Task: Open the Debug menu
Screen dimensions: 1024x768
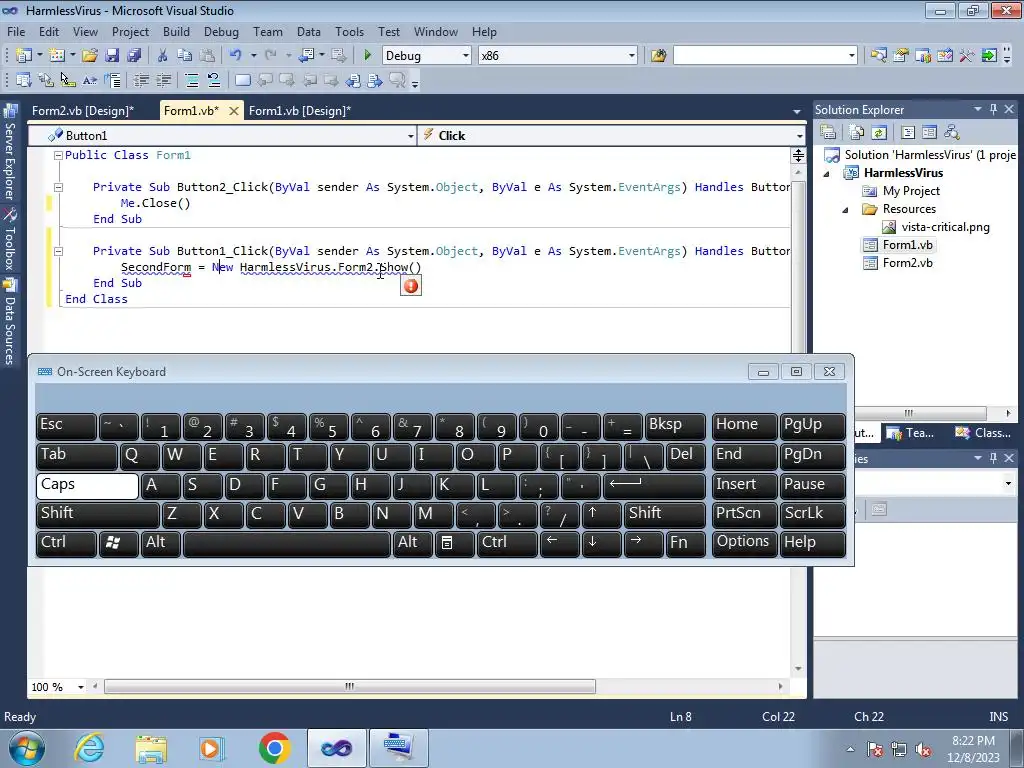Action: [221, 31]
